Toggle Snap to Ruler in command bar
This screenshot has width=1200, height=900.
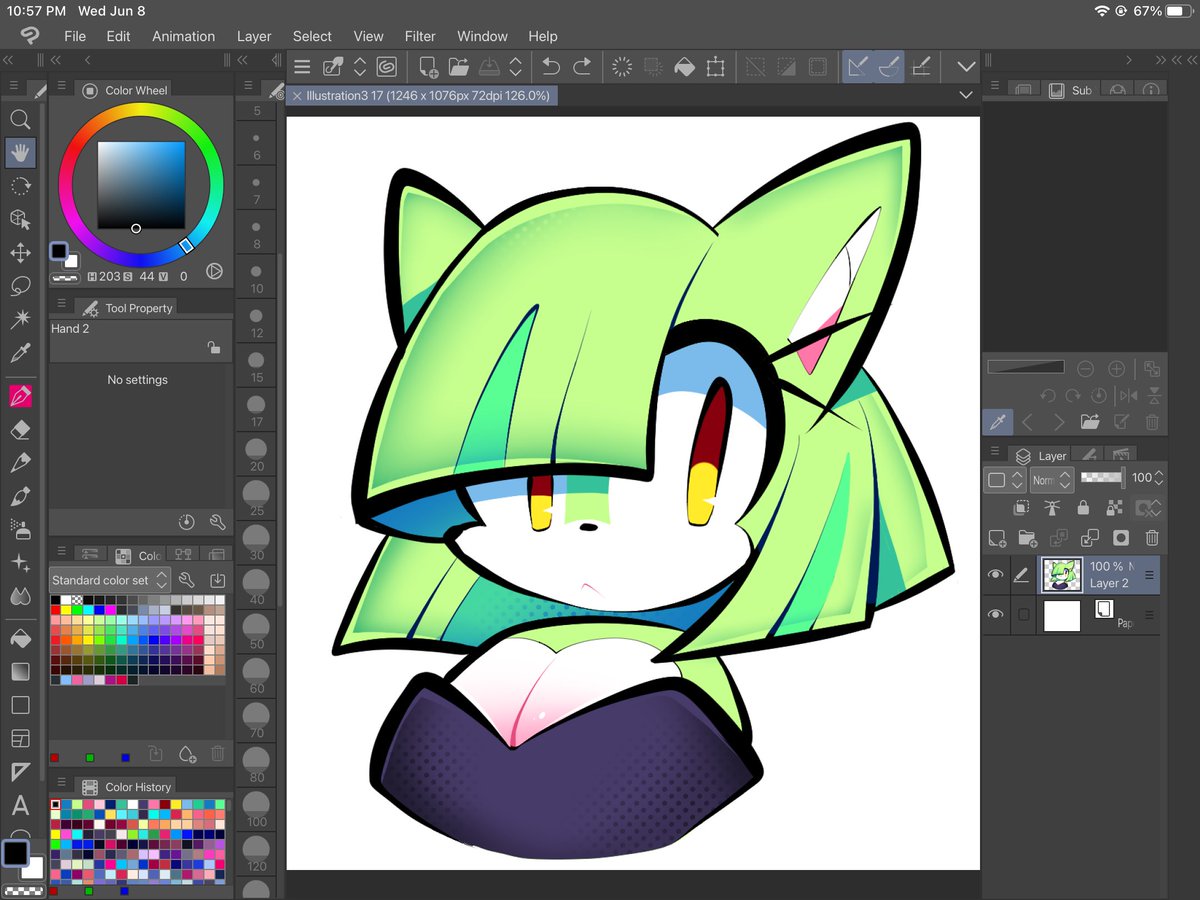click(857, 67)
